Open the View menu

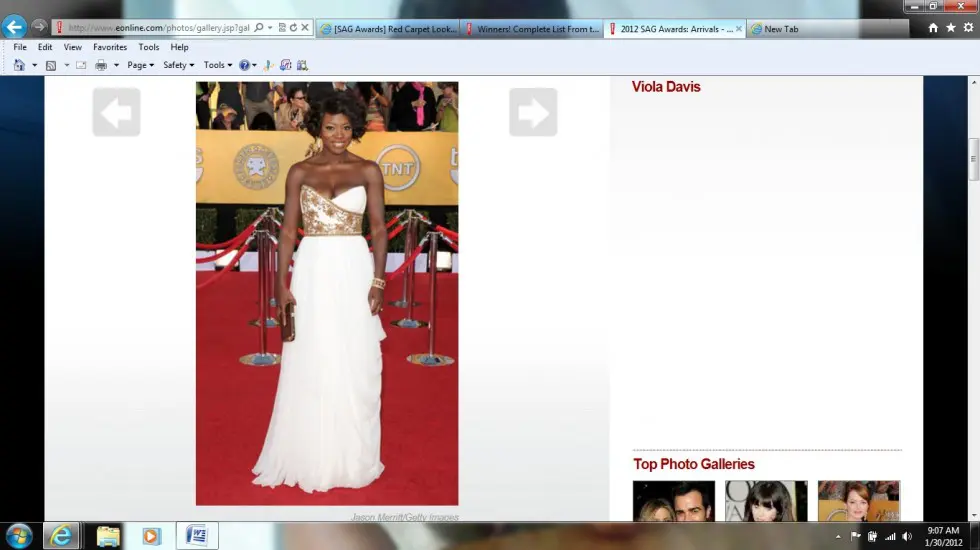(x=72, y=47)
